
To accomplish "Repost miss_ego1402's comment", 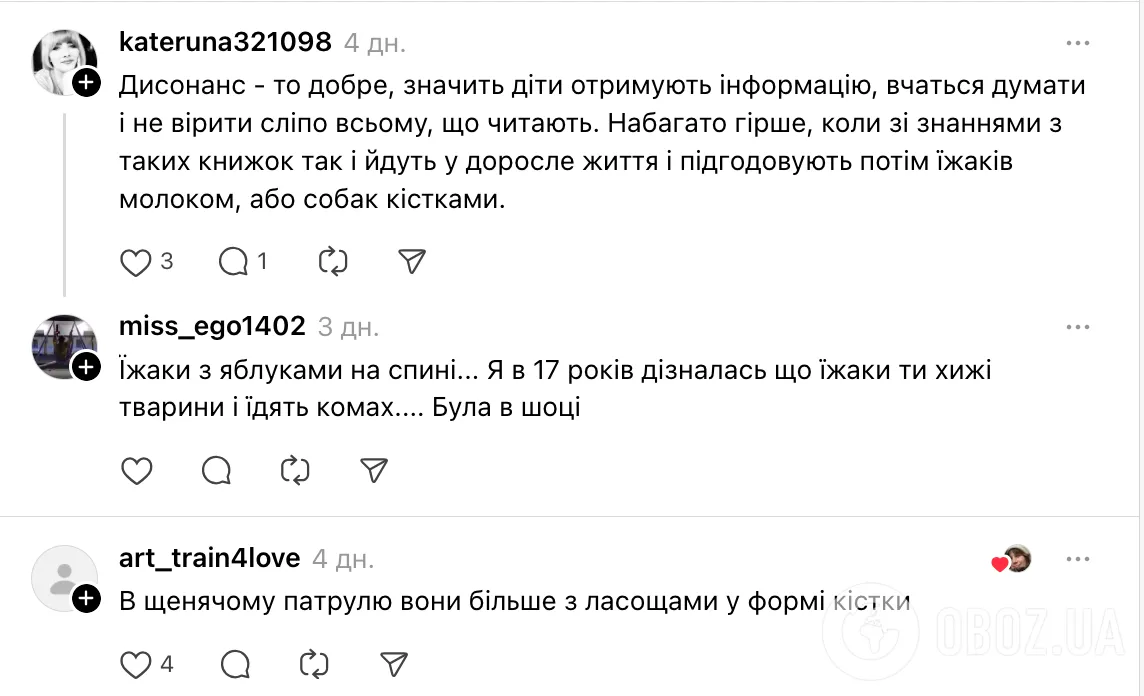I will 293,470.
